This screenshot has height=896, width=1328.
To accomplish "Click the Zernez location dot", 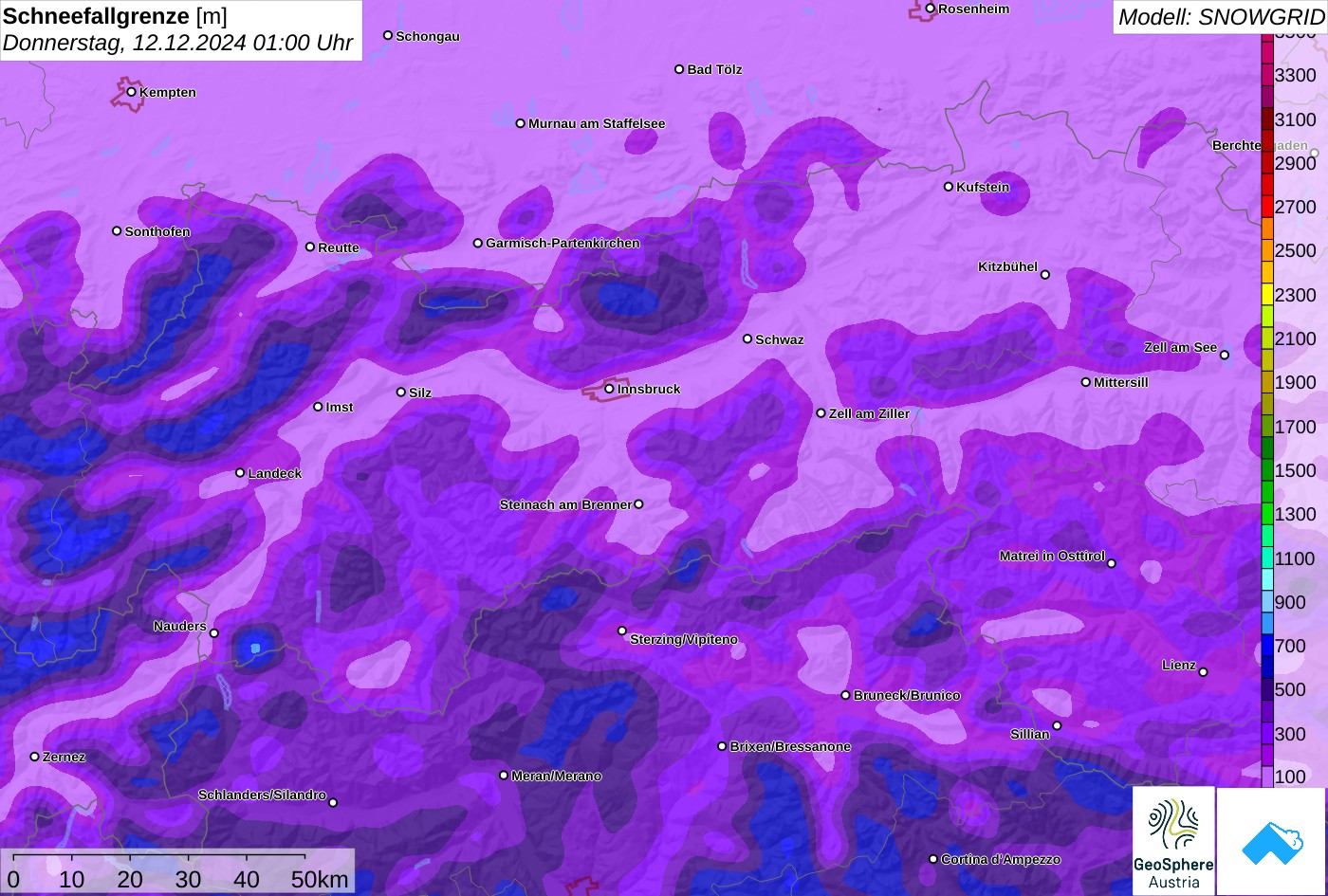I will tap(34, 757).
